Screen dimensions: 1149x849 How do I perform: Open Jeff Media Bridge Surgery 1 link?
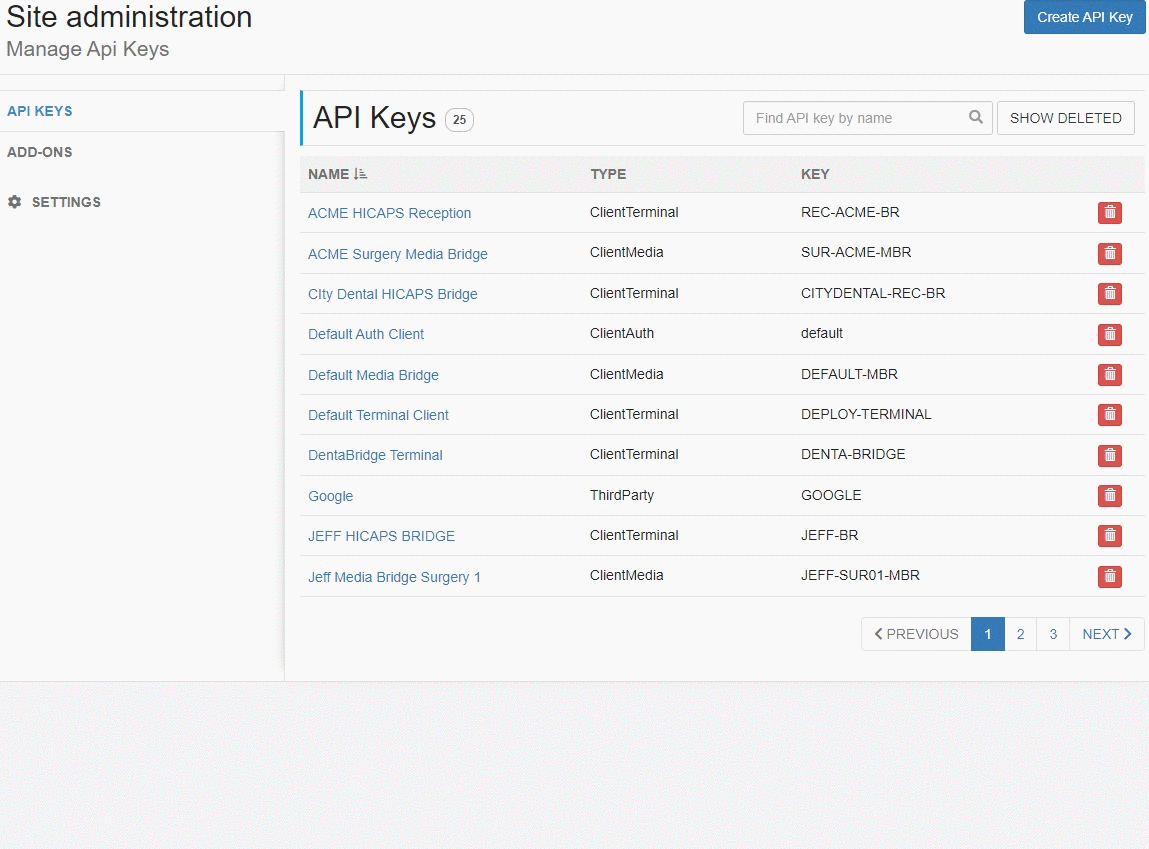coord(394,577)
